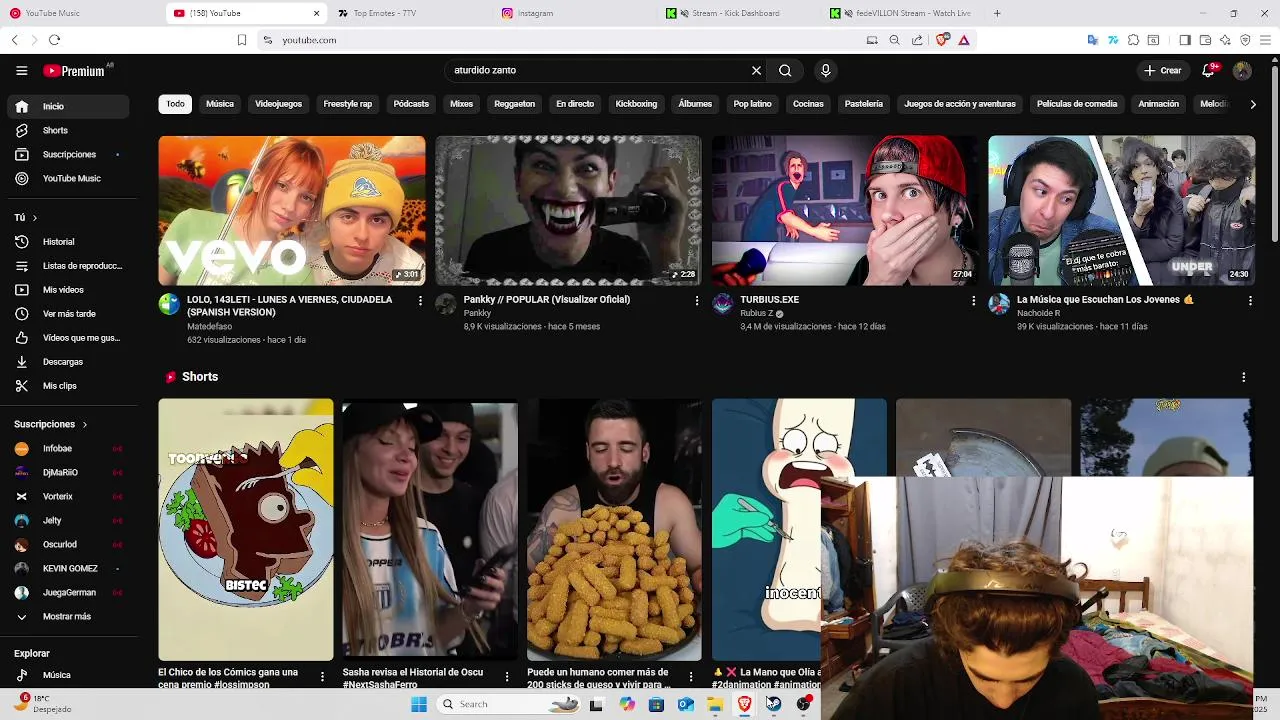Open Descargas in the sidebar
Image resolution: width=1280 pixels, height=720 pixels.
coord(68,362)
